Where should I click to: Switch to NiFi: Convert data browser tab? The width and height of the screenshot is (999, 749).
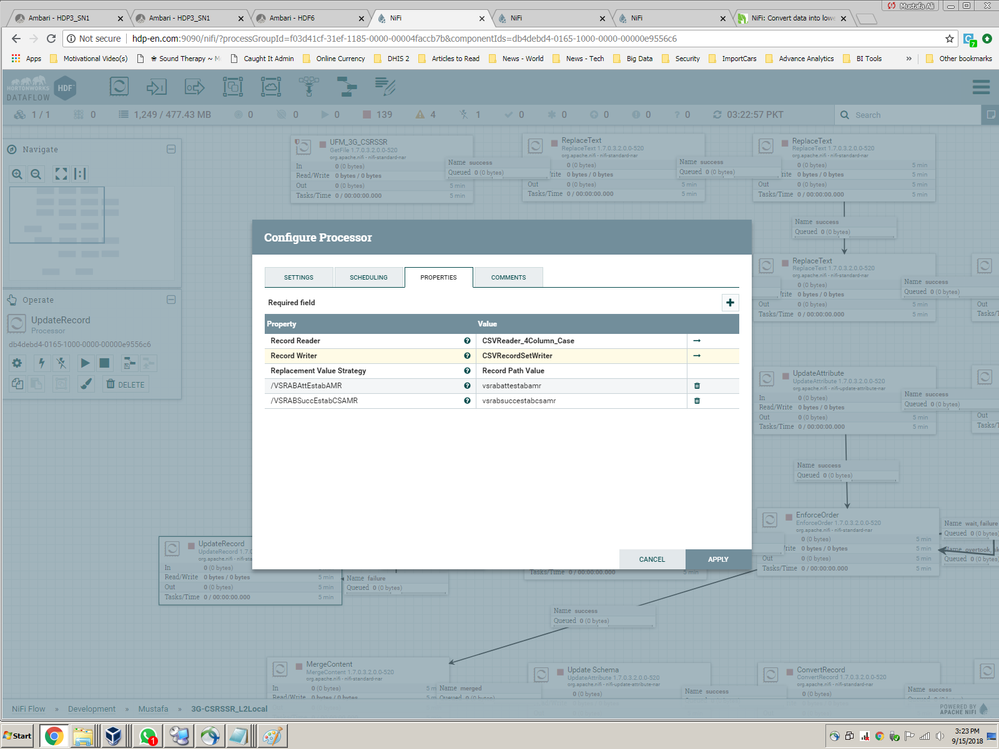[x=793, y=18]
